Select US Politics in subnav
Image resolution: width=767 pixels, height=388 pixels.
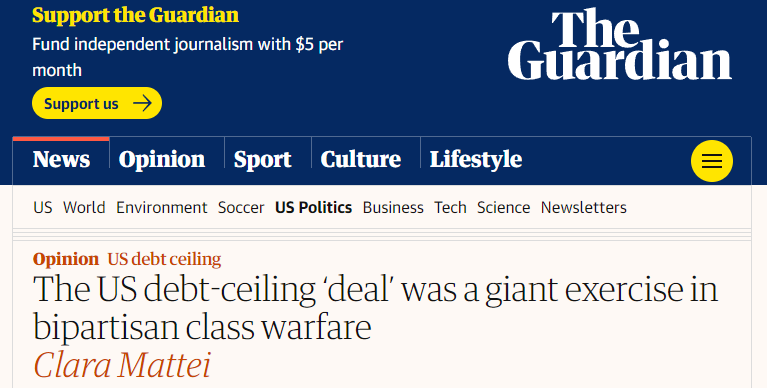click(x=314, y=207)
